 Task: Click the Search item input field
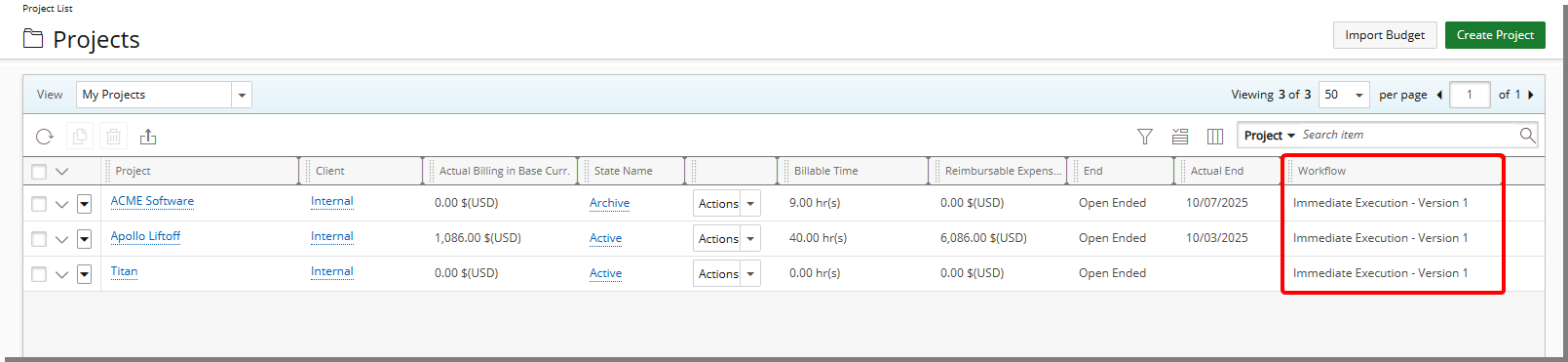[1408, 135]
